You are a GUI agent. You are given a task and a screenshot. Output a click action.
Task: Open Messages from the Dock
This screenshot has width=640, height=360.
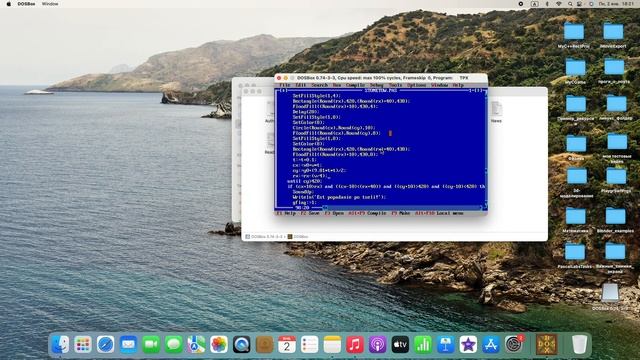pos(173,345)
